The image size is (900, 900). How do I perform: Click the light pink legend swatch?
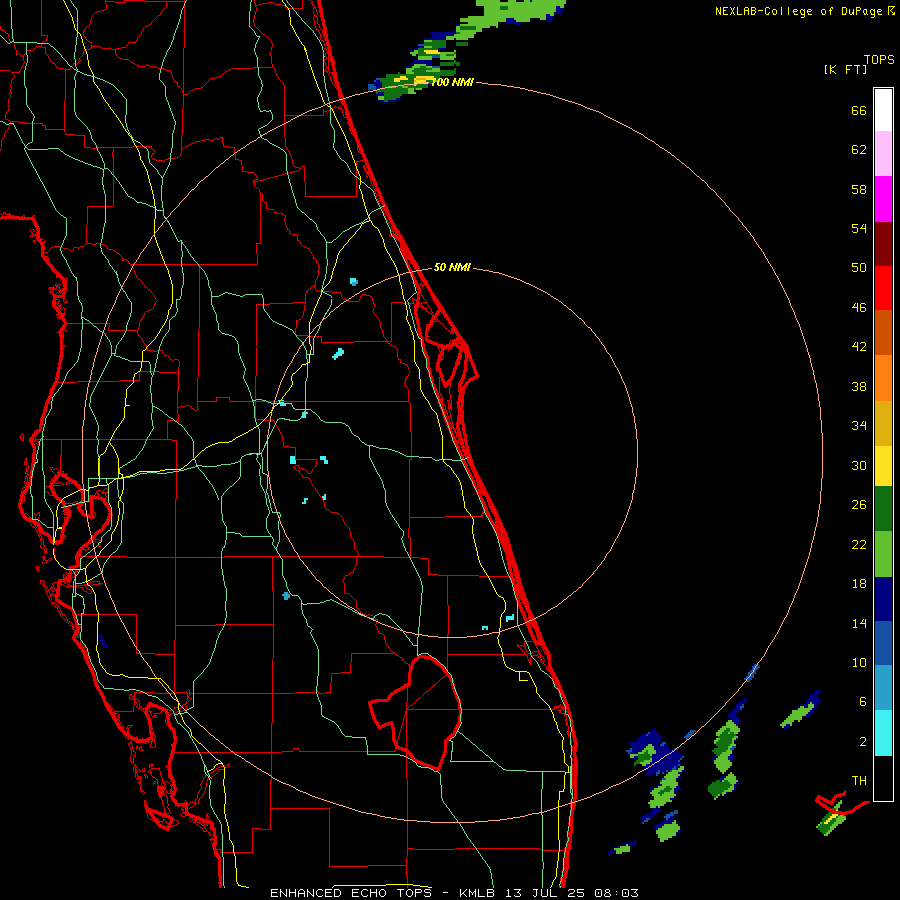tap(883, 154)
